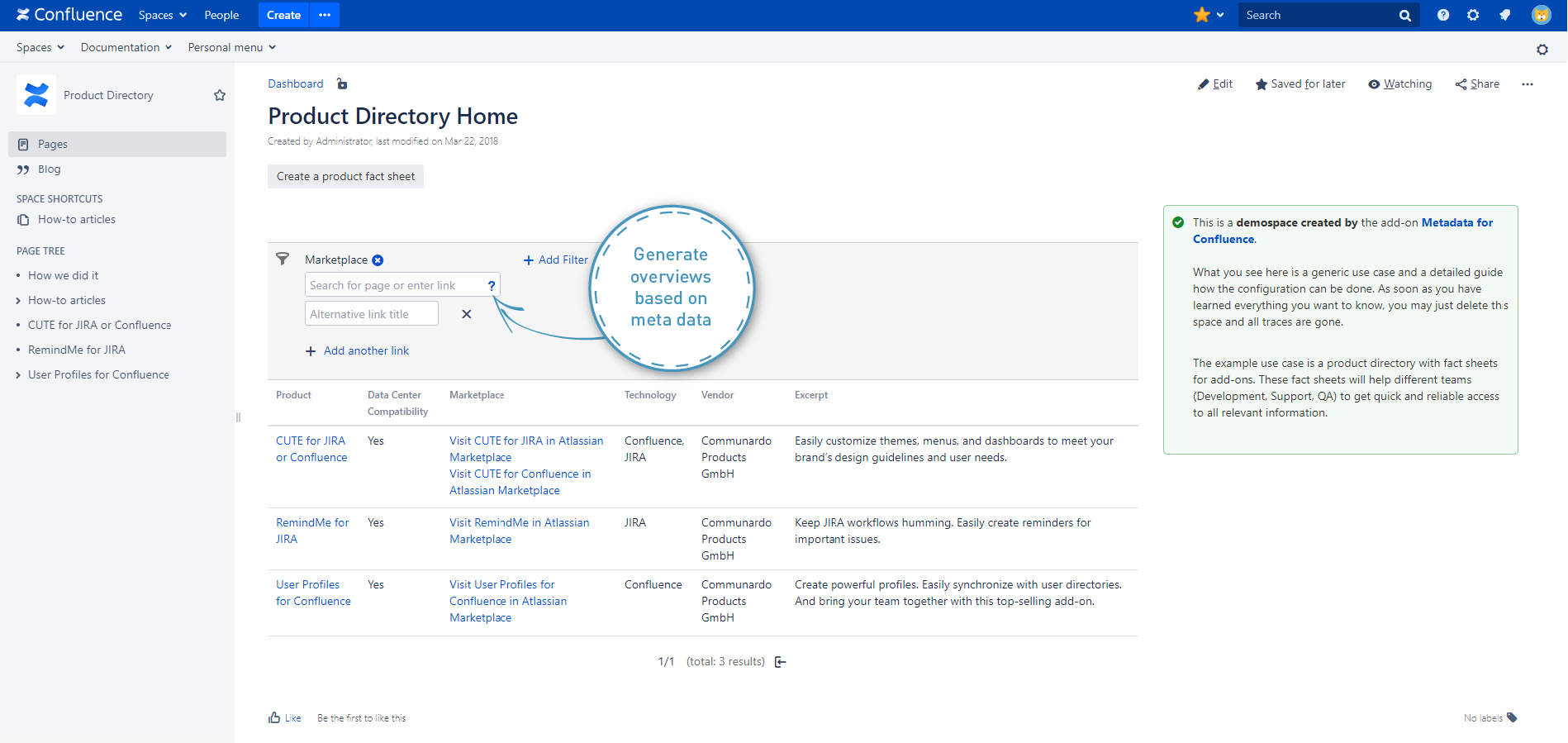1568x743 pixels.
Task: Click the No labels text
Action: coord(1483,718)
